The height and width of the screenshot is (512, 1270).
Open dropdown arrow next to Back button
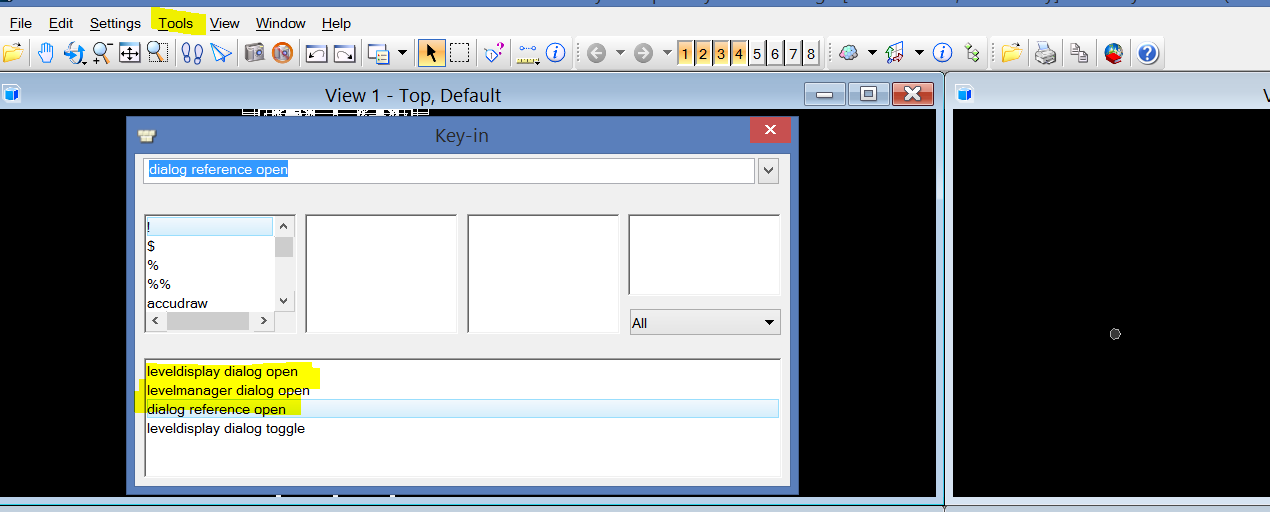pyautogui.click(x=620, y=53)
